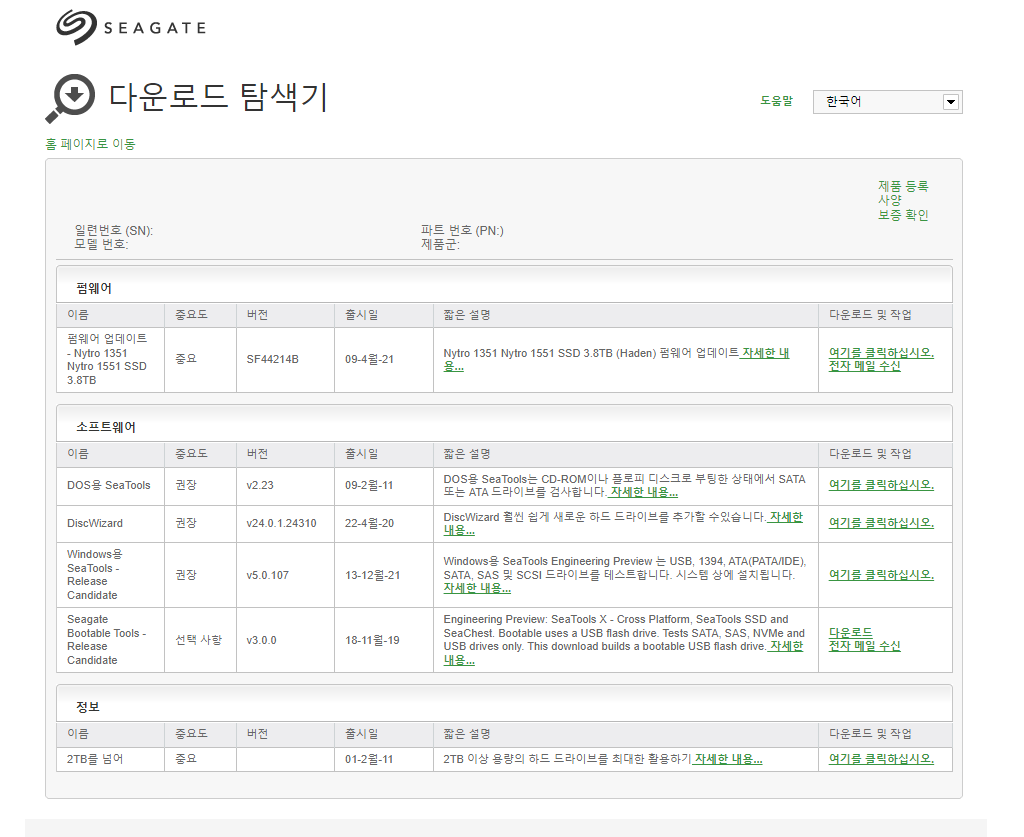1024x837 pixels.
Task: Click 전자 메일 수신 for Nytro firmware
Action: [x=865, y=366]
